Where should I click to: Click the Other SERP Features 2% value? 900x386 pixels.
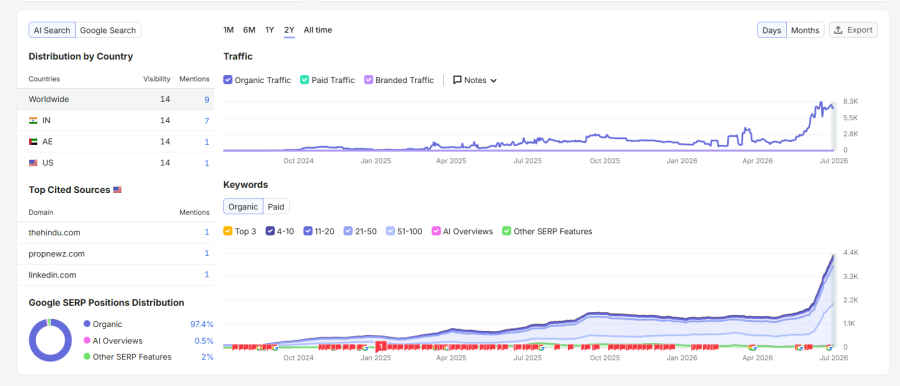tap(207, 357)
